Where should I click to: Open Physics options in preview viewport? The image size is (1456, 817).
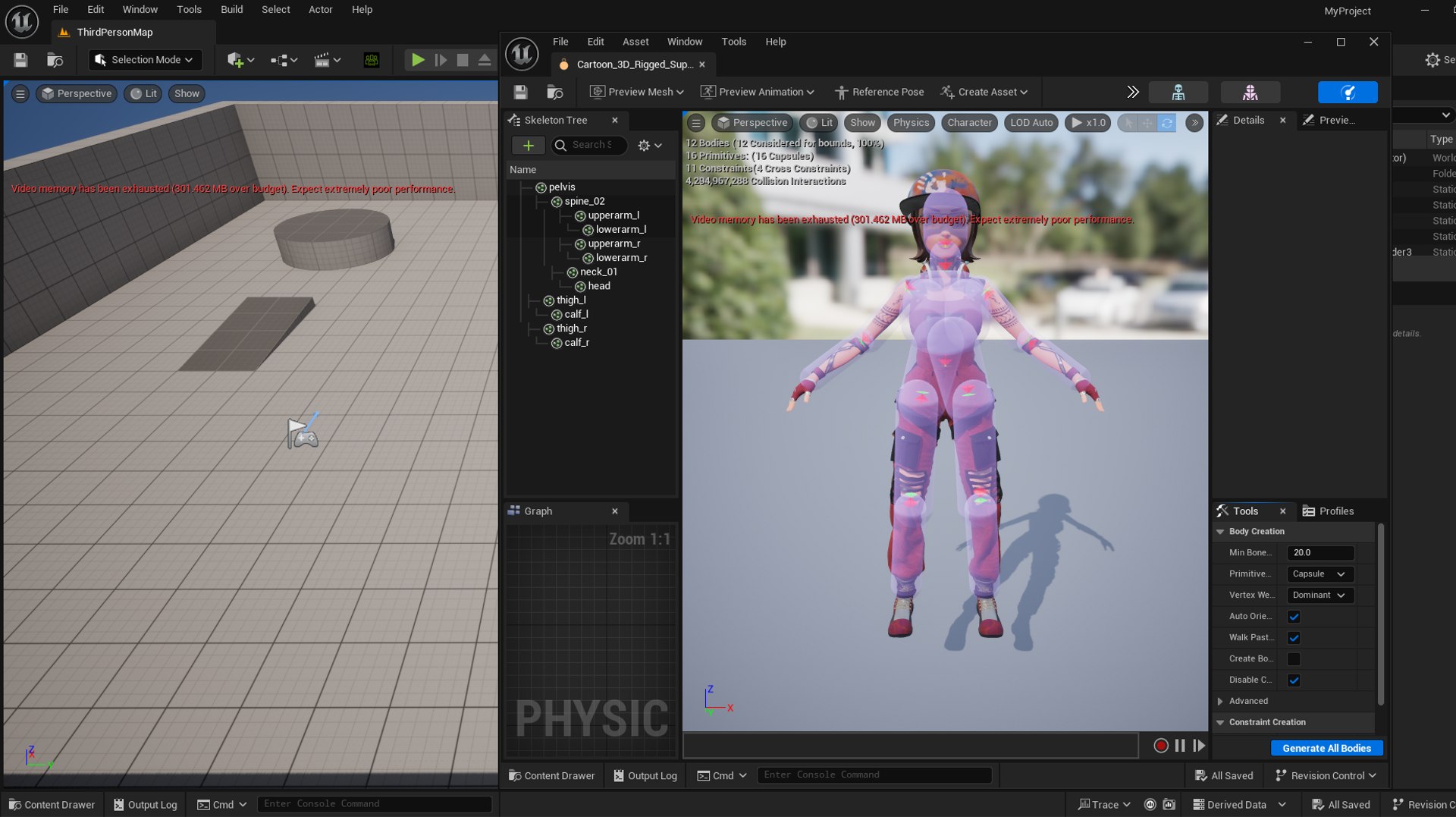click(x=911, y=122)
